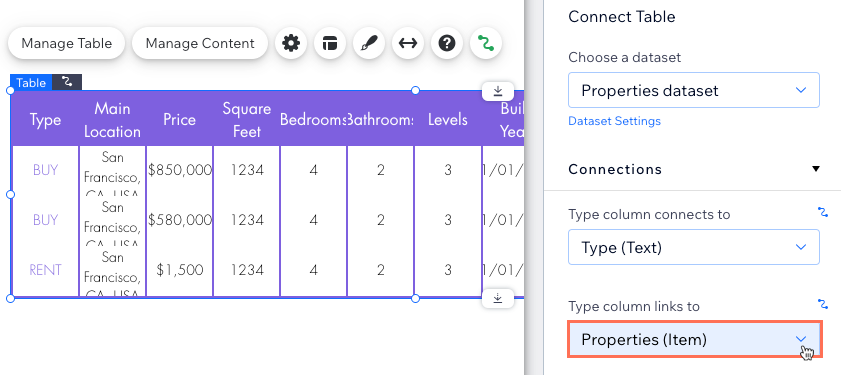Collapse the Connections section triangle
Screen dimensions: 841x375
(816, 169)
